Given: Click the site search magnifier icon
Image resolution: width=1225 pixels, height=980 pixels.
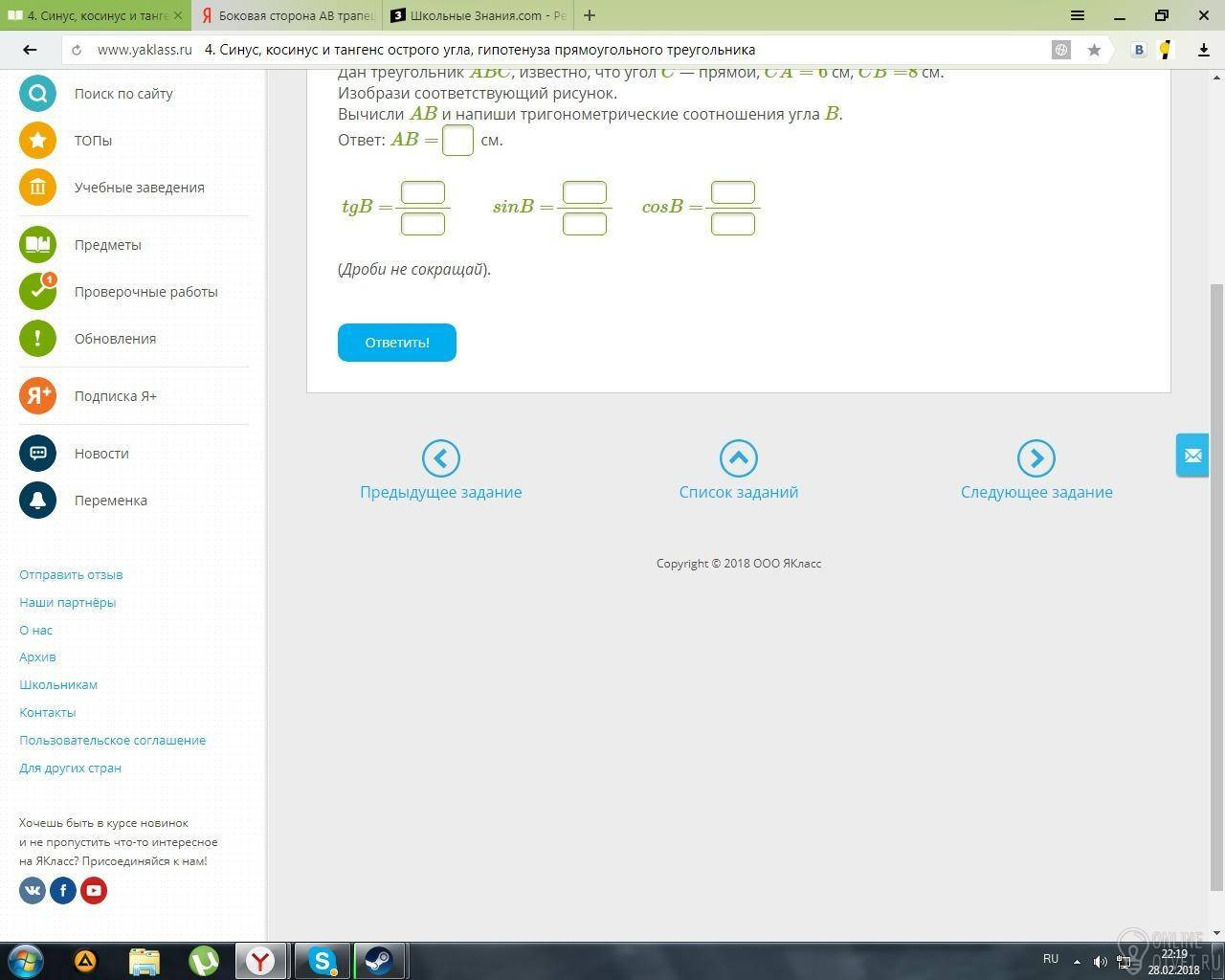Looking at the screenshot, I should (x=37, y=94).
